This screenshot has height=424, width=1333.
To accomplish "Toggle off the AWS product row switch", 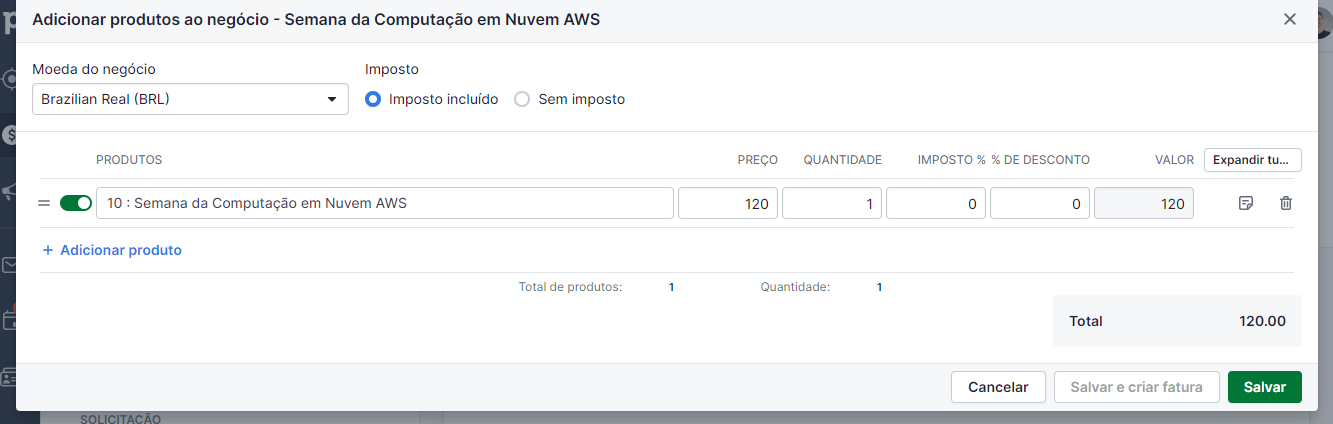I will coord(76,203).
